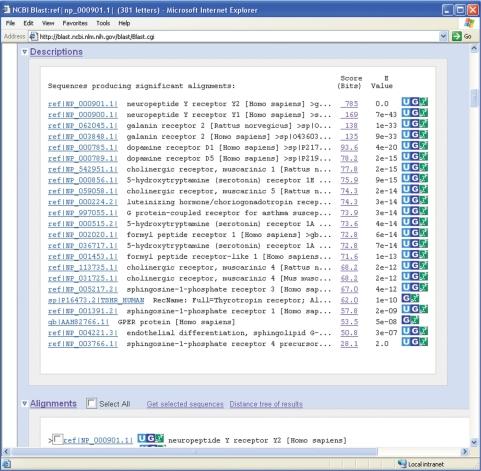
Task: Open U icon for cholinergic muscarinic 5 row
Action: pyautogui.click(x=406, y=189)
